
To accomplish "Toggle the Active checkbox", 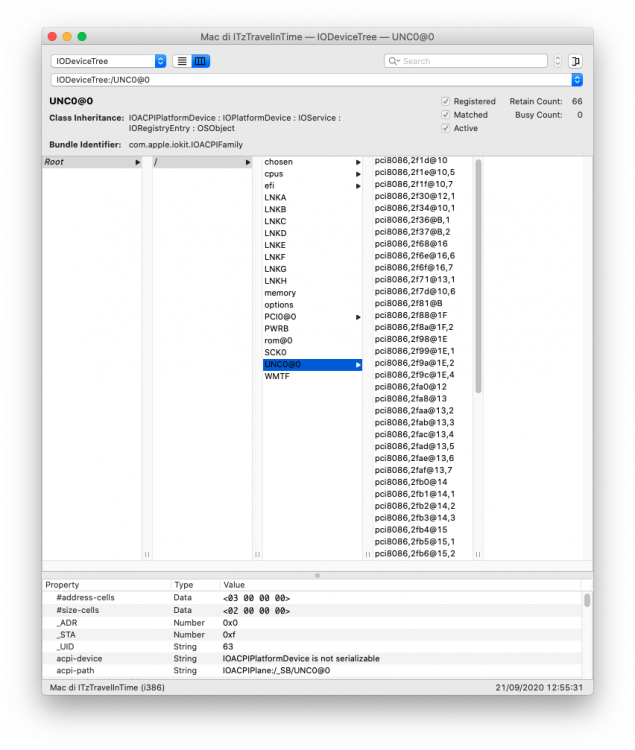I will [x=446, y=128].
